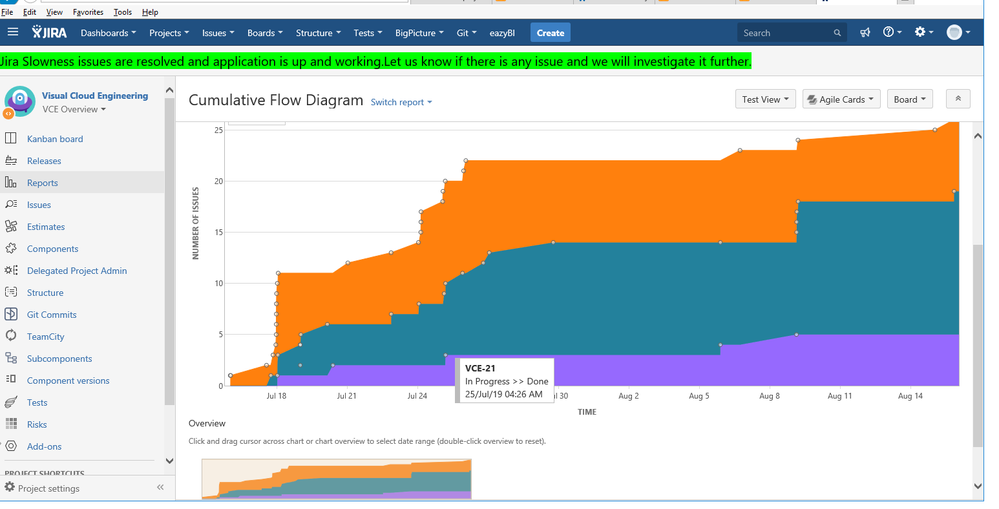
Task: Expand the VCE Overview board selector
Action: (x=74, y=110)
